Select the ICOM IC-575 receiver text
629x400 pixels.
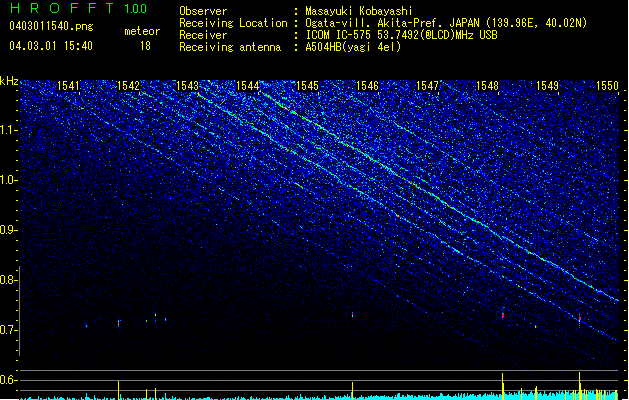pos(401,35)
